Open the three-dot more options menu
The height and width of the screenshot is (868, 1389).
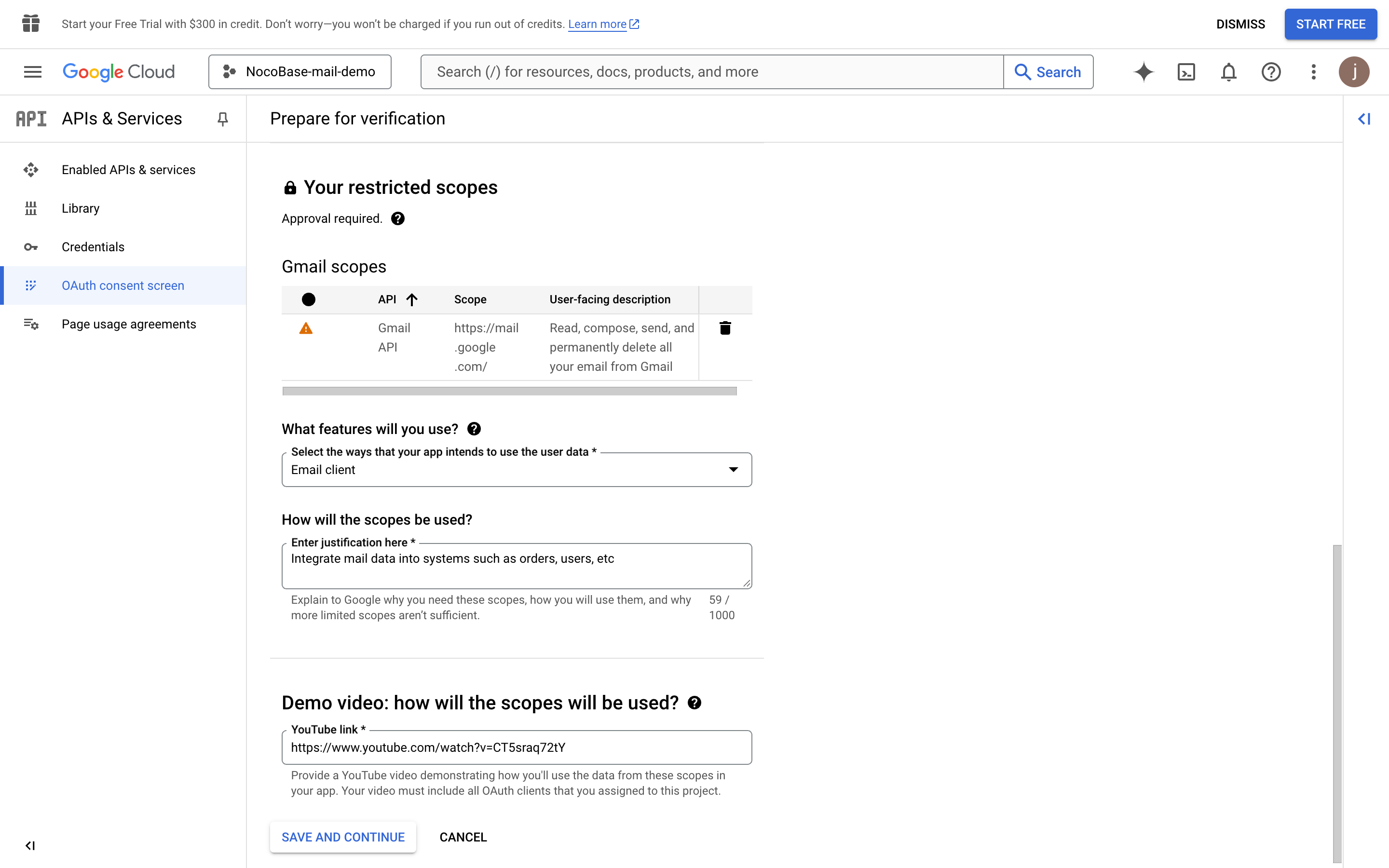[1313, 72]
